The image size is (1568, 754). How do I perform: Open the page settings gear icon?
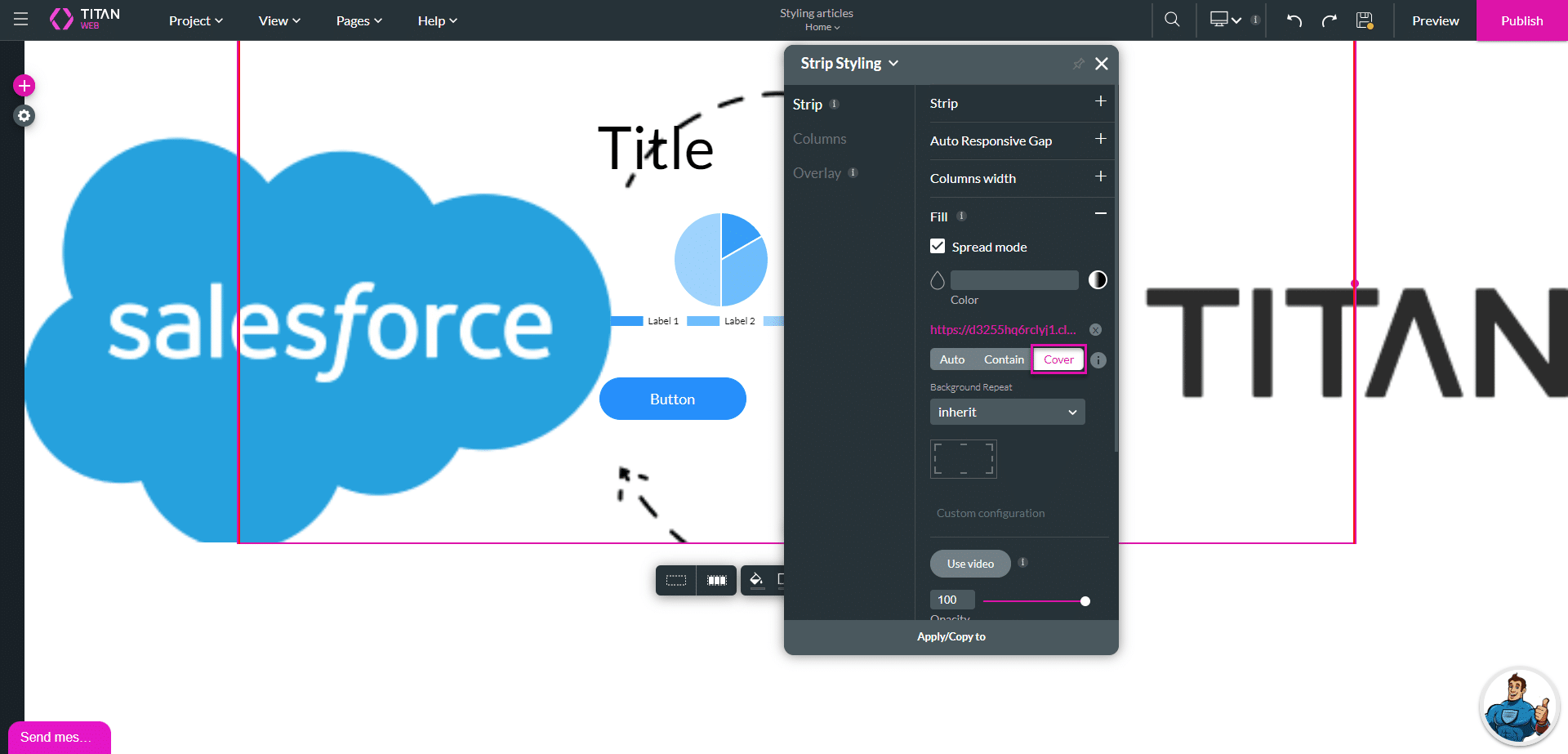[x=24, y=116]
